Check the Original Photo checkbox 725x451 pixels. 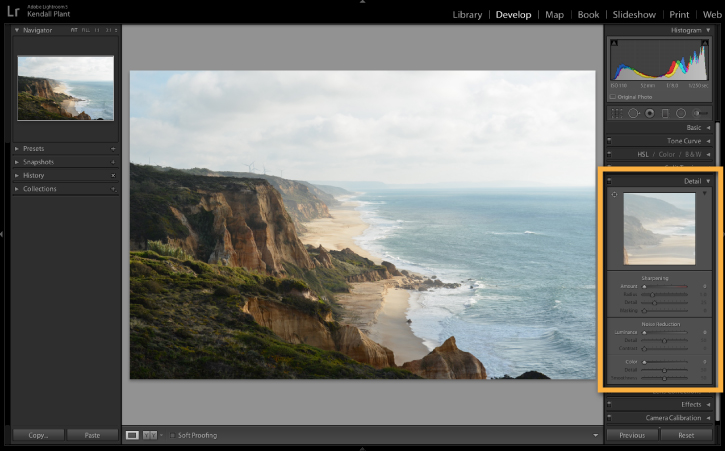click(613, 97)
